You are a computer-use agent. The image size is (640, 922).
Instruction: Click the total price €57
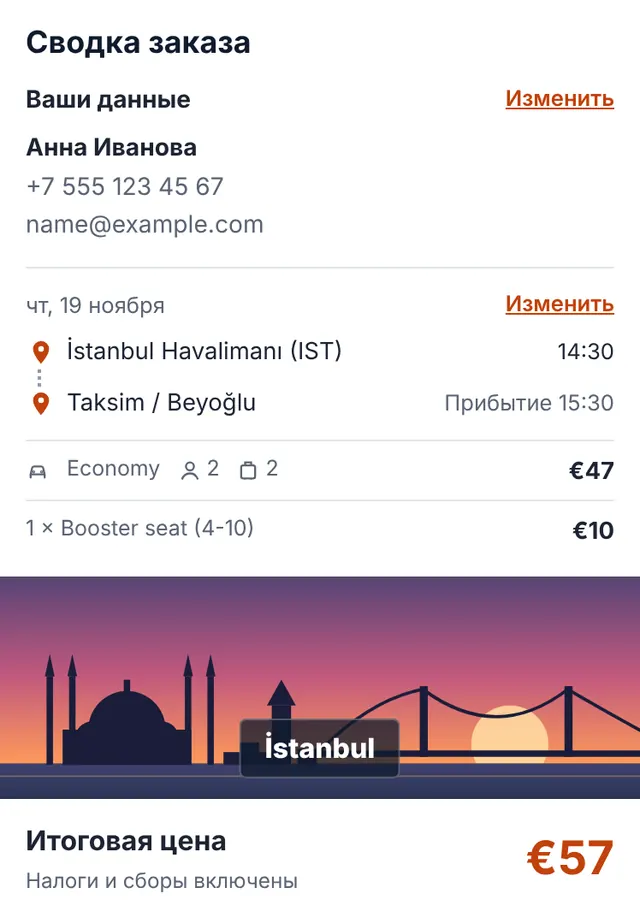tap(570, 857)
